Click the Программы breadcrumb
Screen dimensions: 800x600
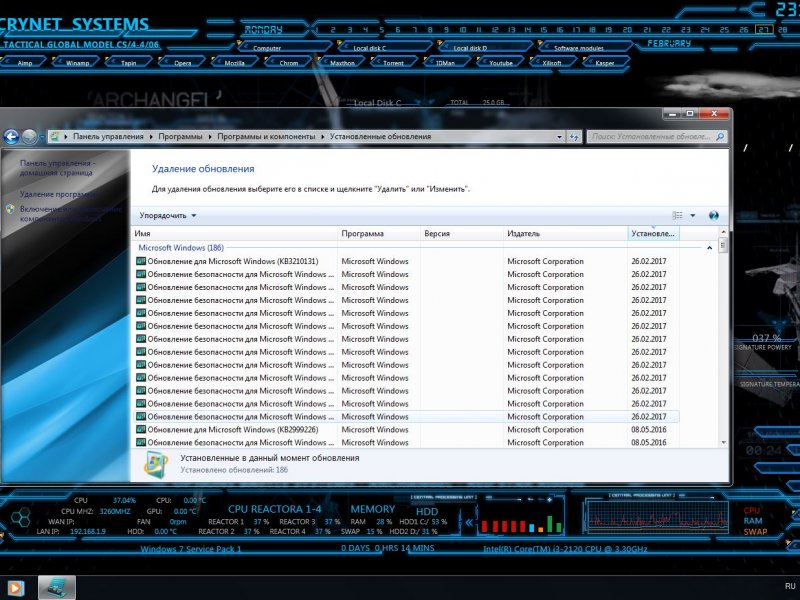(180, 137)
